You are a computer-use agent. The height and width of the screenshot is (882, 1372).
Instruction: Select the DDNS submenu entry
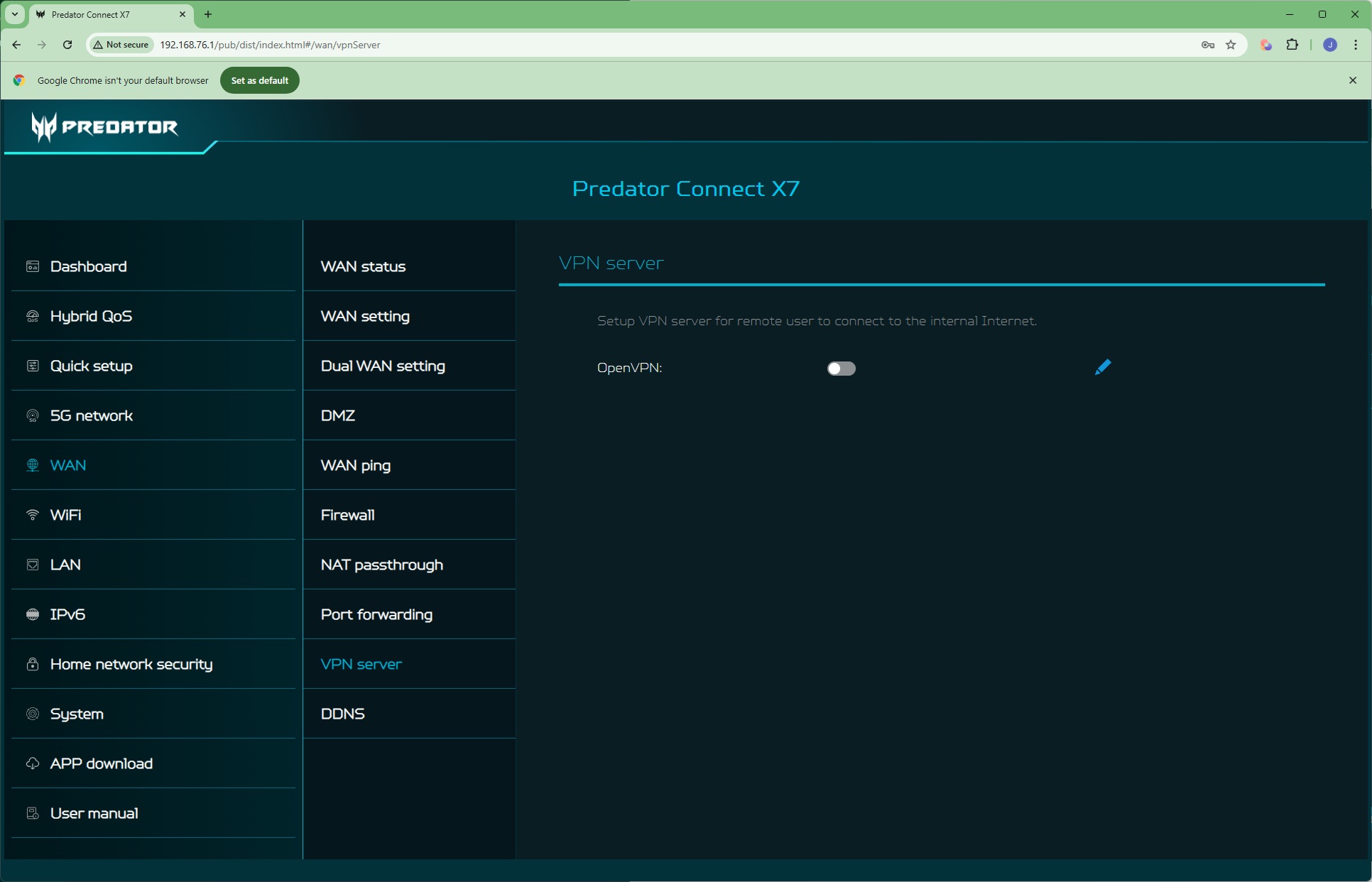[342, 714]
